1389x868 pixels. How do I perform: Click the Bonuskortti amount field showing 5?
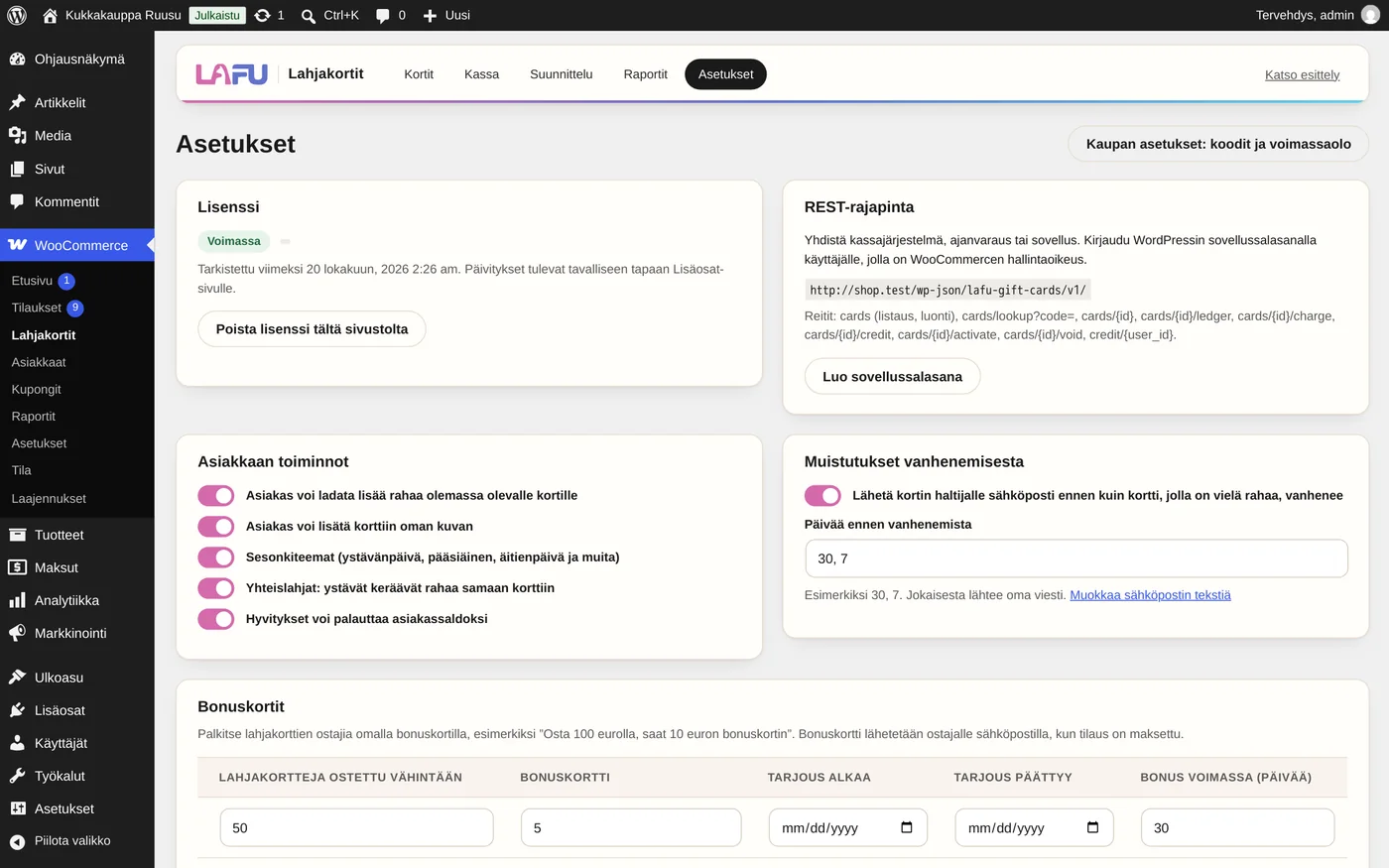(631, 827)
